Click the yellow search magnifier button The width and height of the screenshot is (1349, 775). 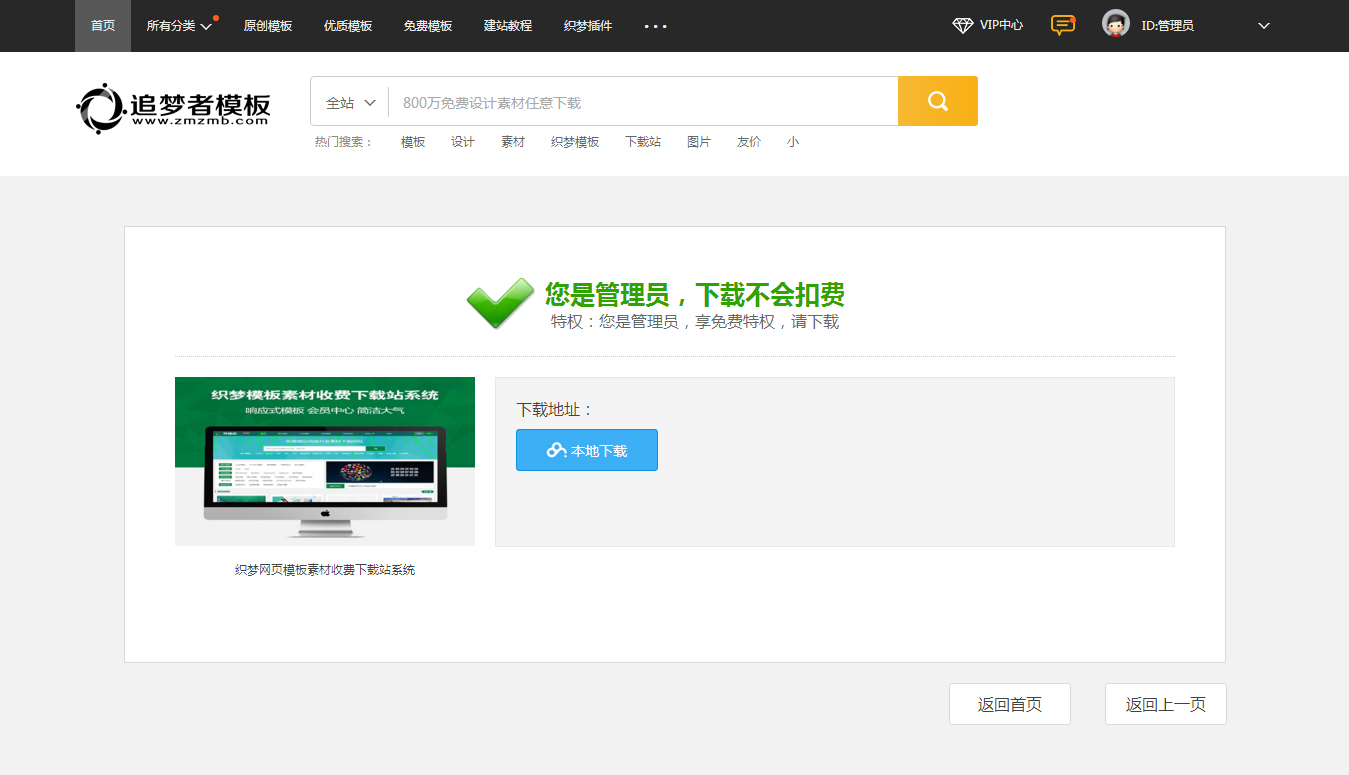pyautogui.click(x=937, y=101)
